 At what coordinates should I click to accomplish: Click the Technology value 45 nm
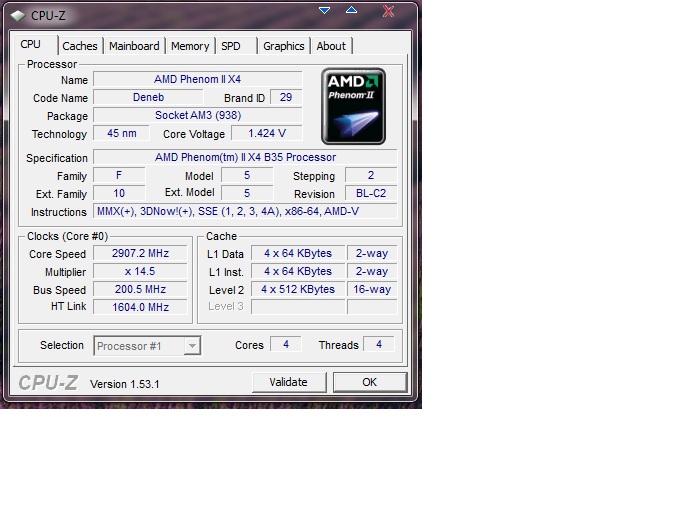121,133
